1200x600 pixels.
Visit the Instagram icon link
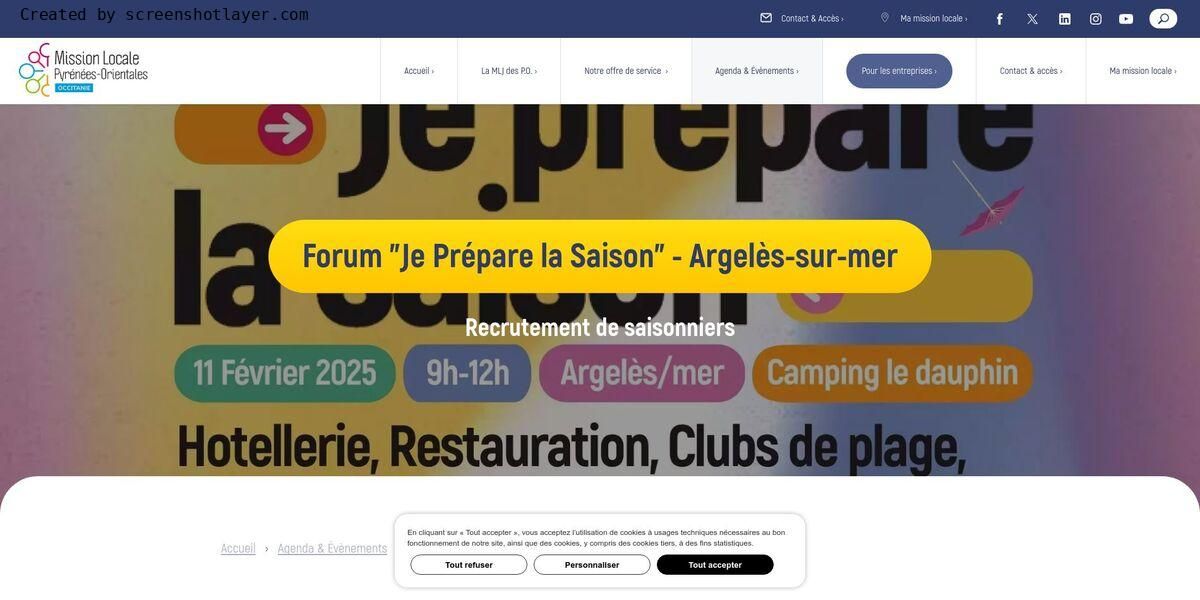click(1096, 19)
